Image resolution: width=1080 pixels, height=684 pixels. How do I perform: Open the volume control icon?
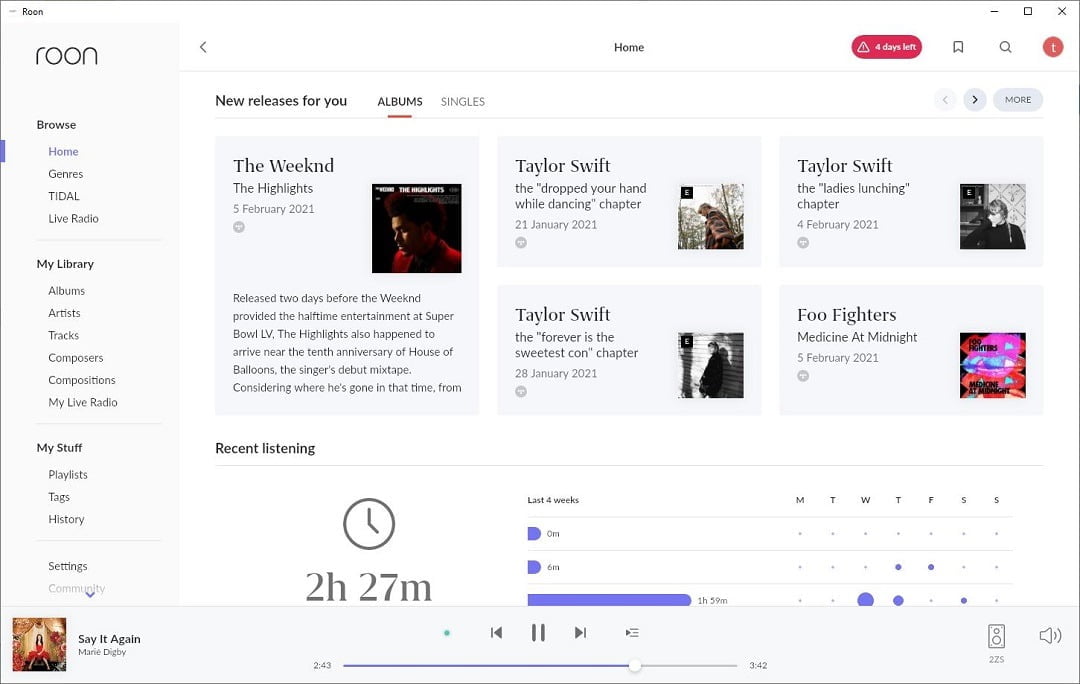click(1050, 635)
